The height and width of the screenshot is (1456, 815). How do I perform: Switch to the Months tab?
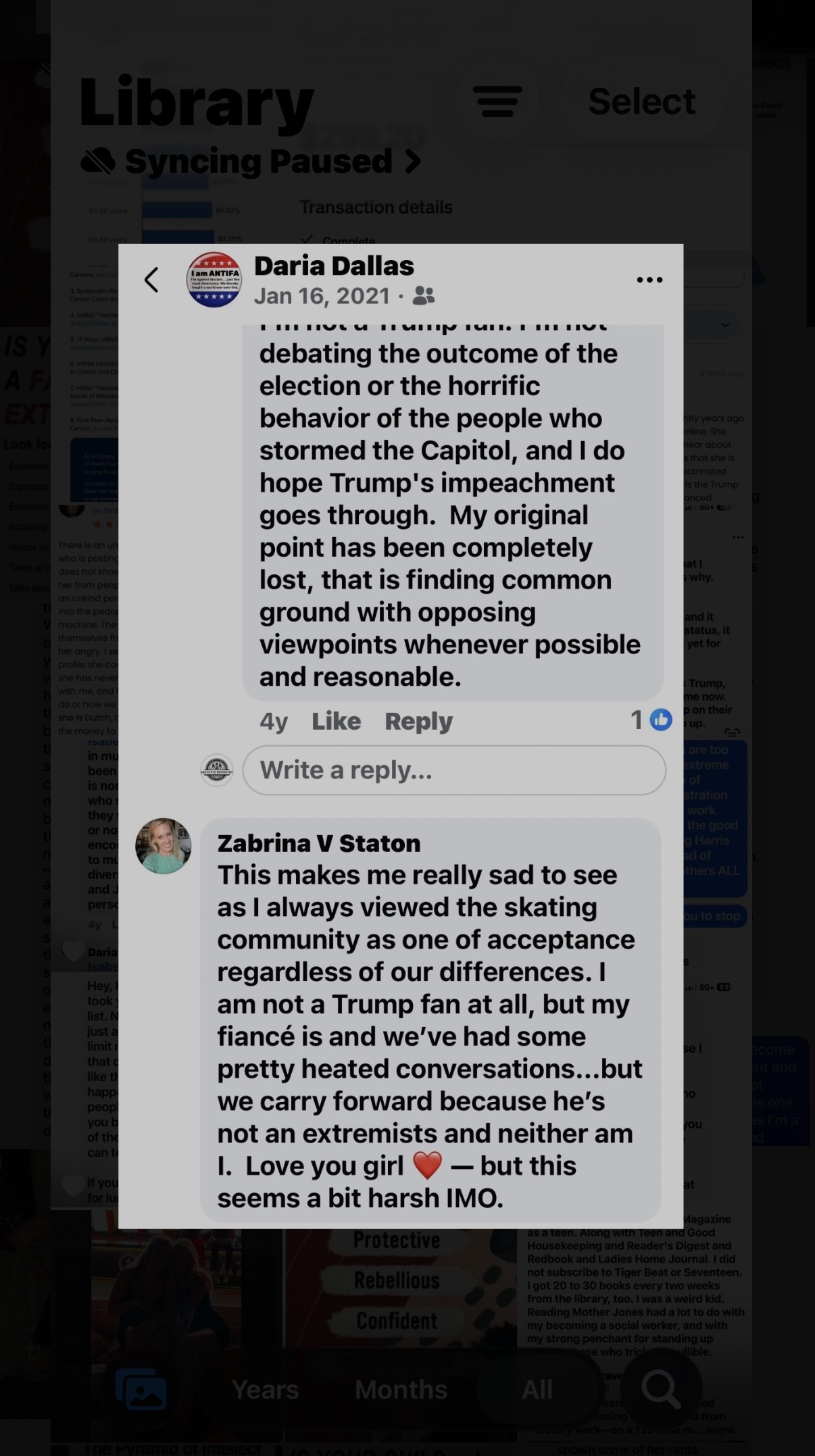pos(400,1390)
